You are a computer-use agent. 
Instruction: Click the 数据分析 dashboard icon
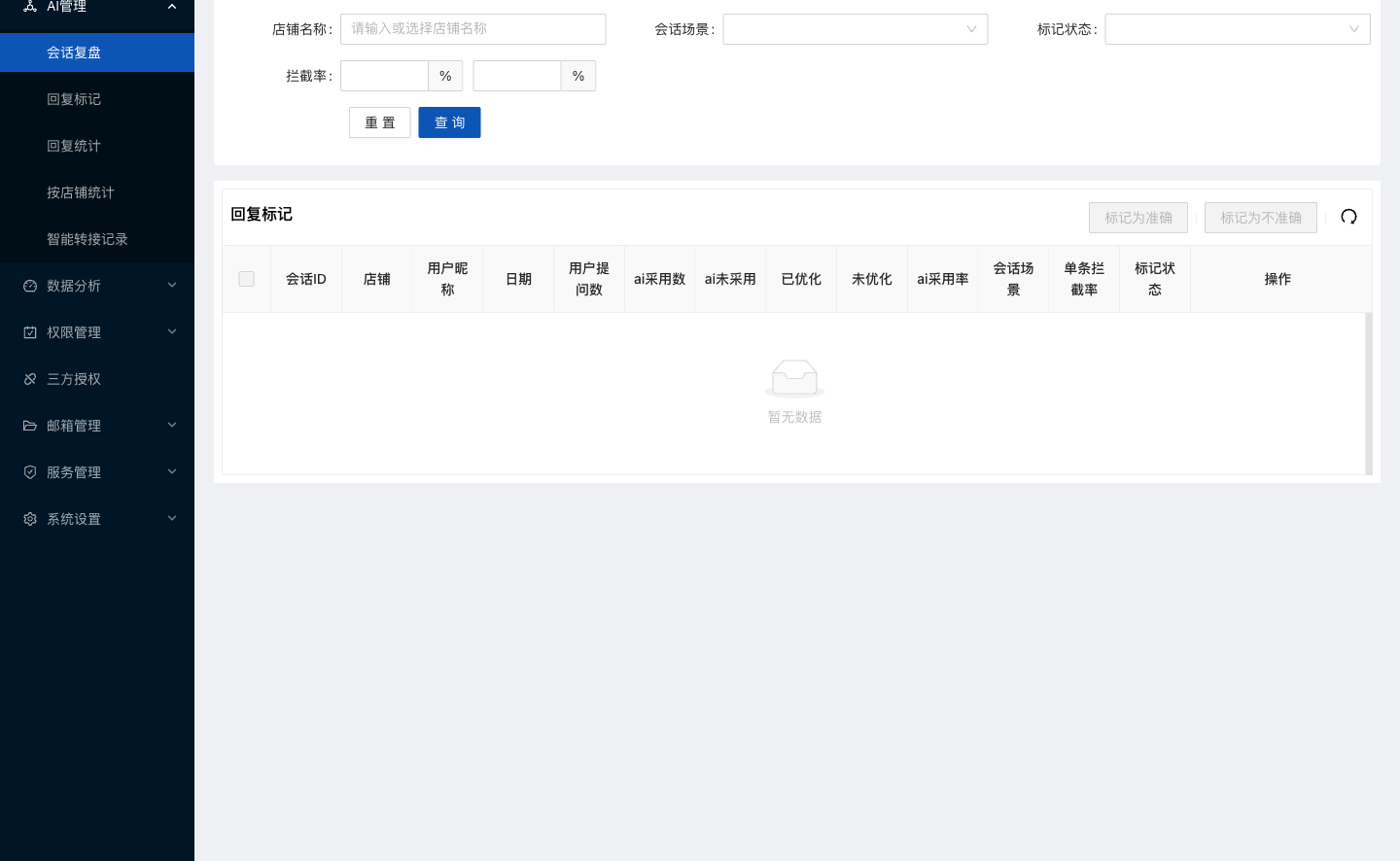(x=30, y=286)
